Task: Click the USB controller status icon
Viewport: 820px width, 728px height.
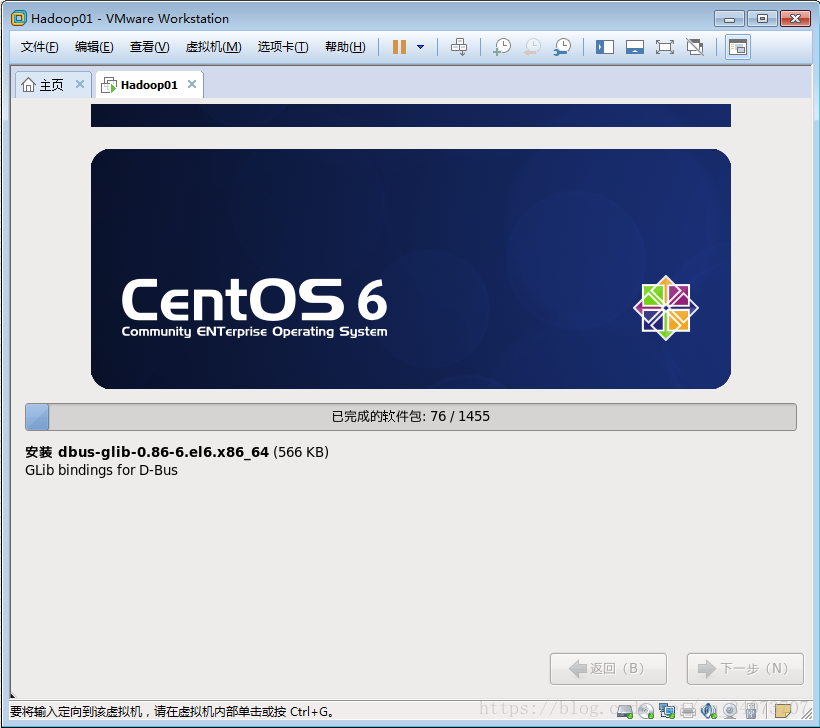Action: 751,711
